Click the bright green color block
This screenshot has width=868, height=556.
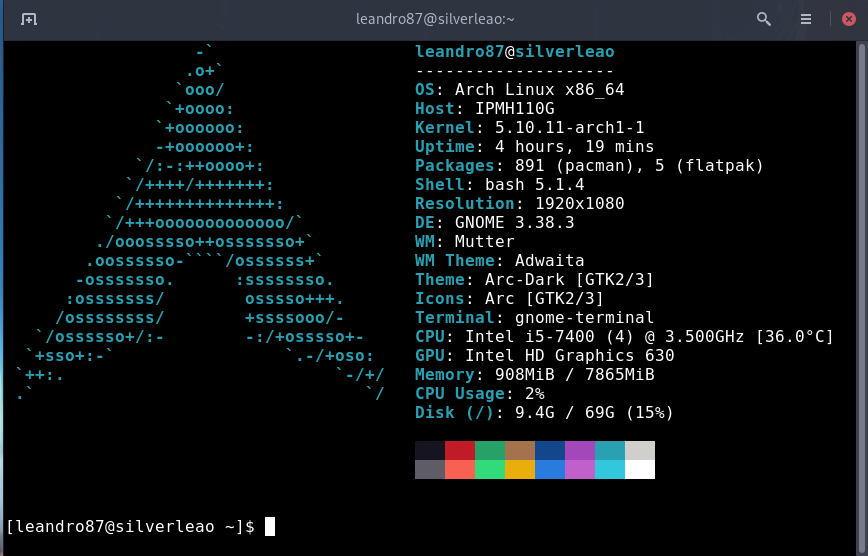[490, 470]
